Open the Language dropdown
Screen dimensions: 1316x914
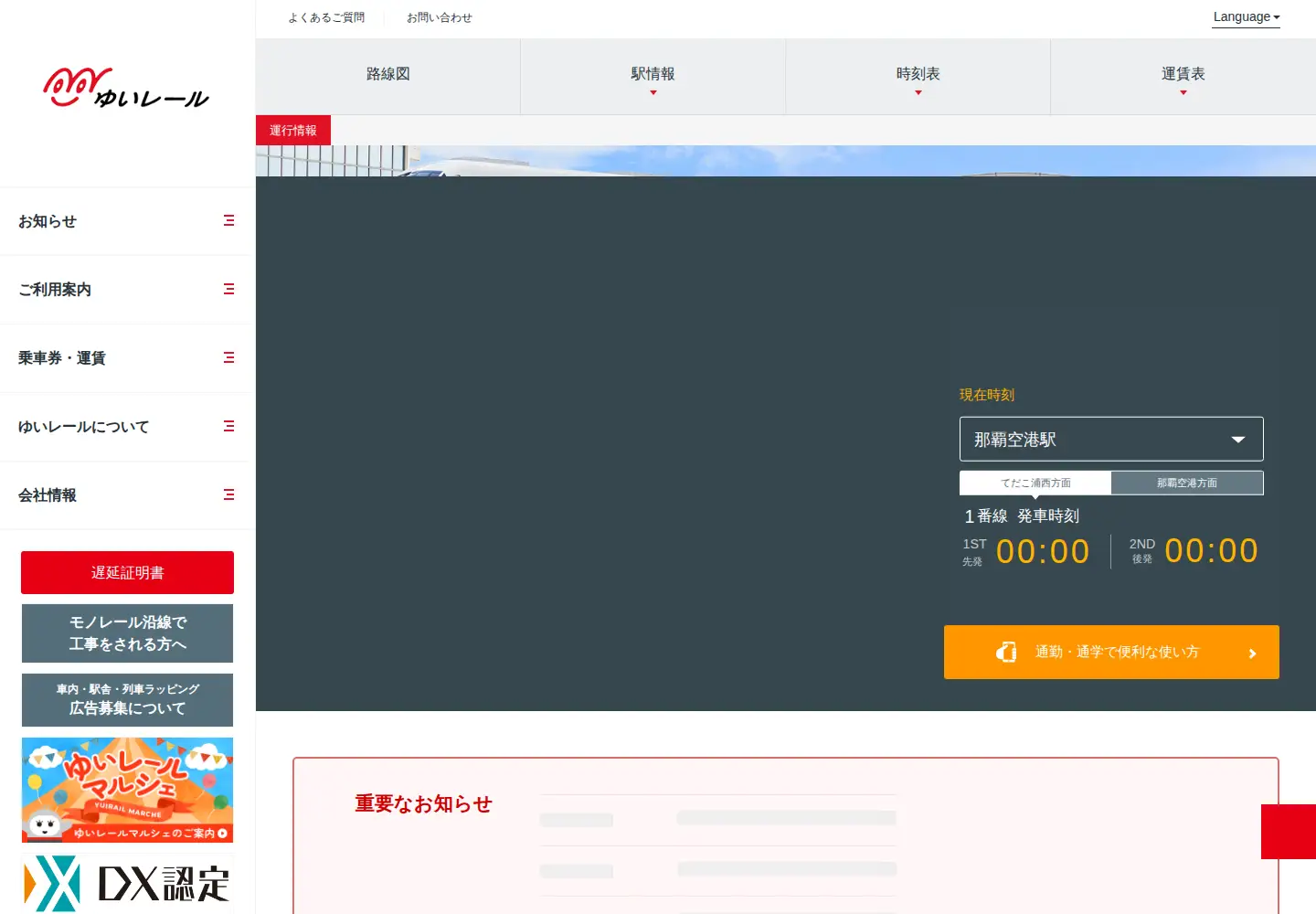(x=1246, y=17)
